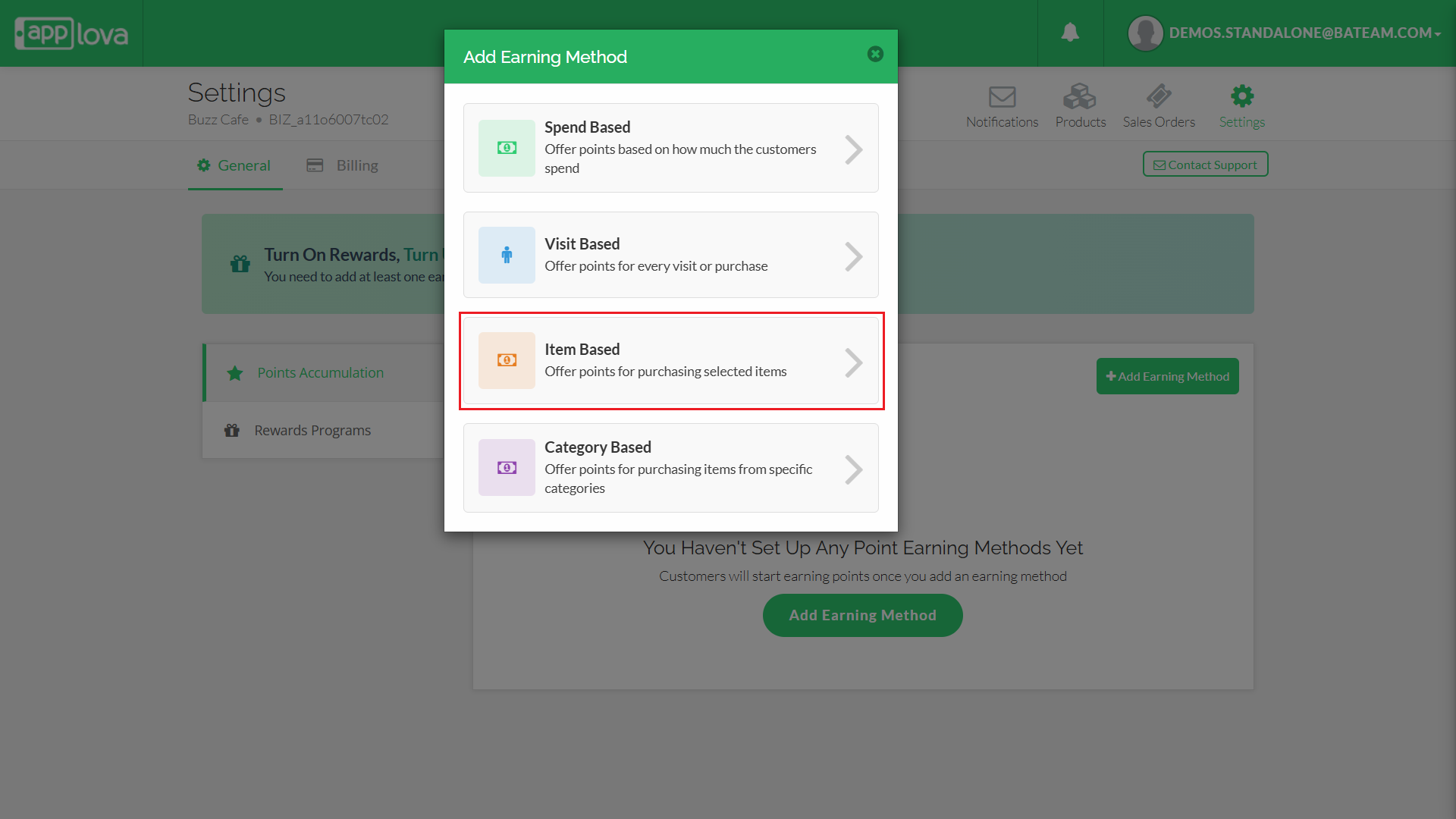
Task: Click the top-right plus Add Earning Method button
Action: point(1167,376)
